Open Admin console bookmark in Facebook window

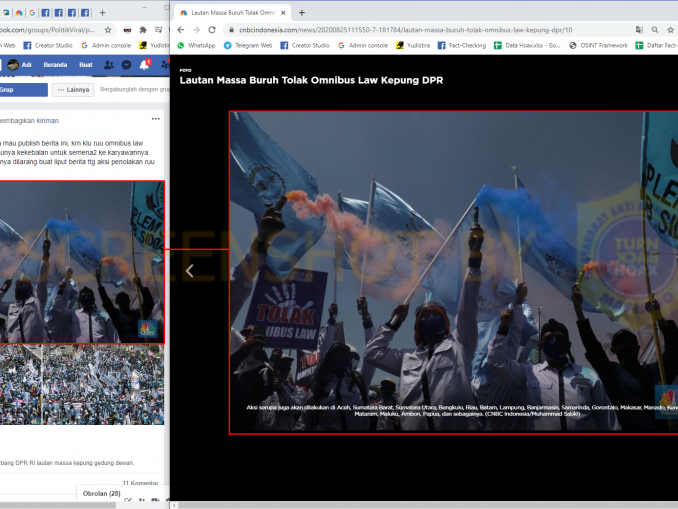click(106, 45)
